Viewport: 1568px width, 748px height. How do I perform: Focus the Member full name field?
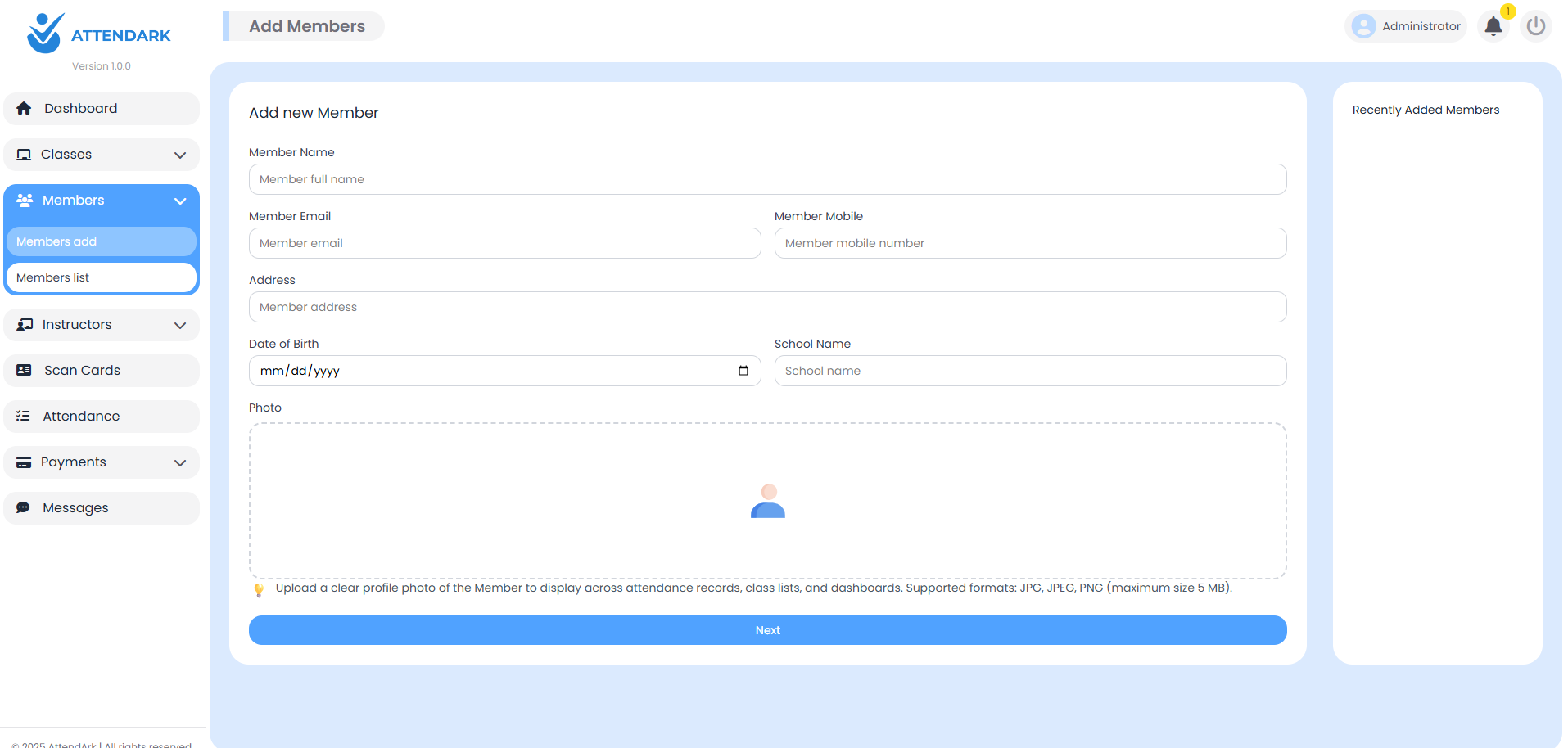(767, 179)
